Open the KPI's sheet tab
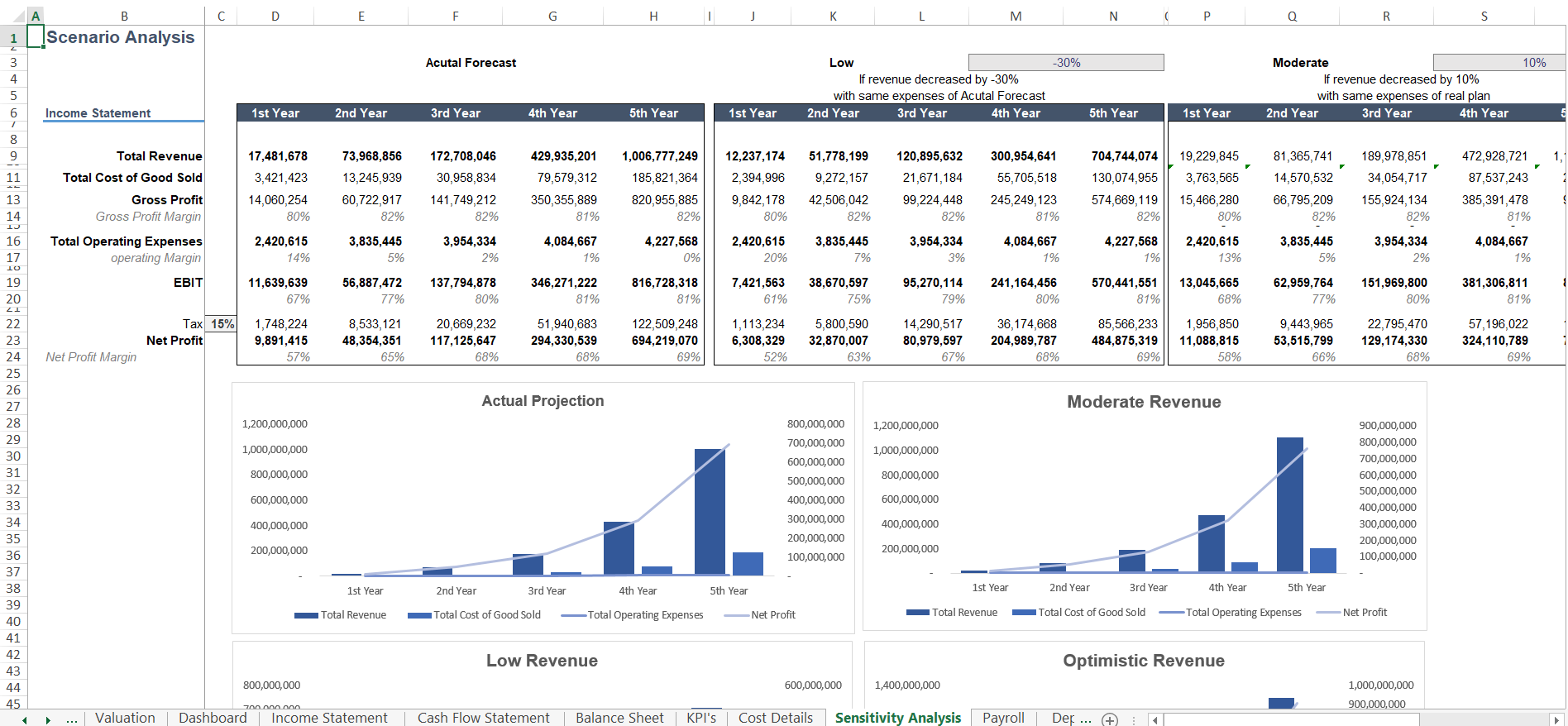This screenshot has height=726, width=1568. tap(701, 718)
